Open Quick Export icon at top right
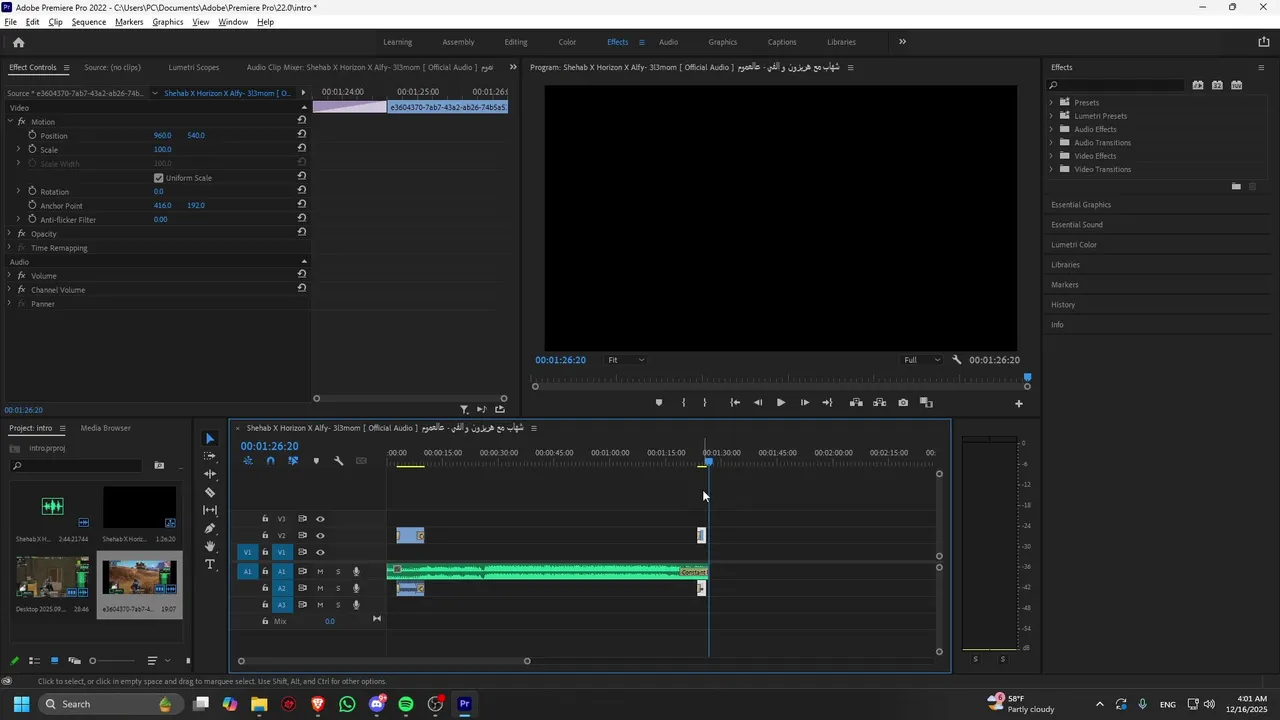Screen dimensions: 1280x720 click(1264, 42)
